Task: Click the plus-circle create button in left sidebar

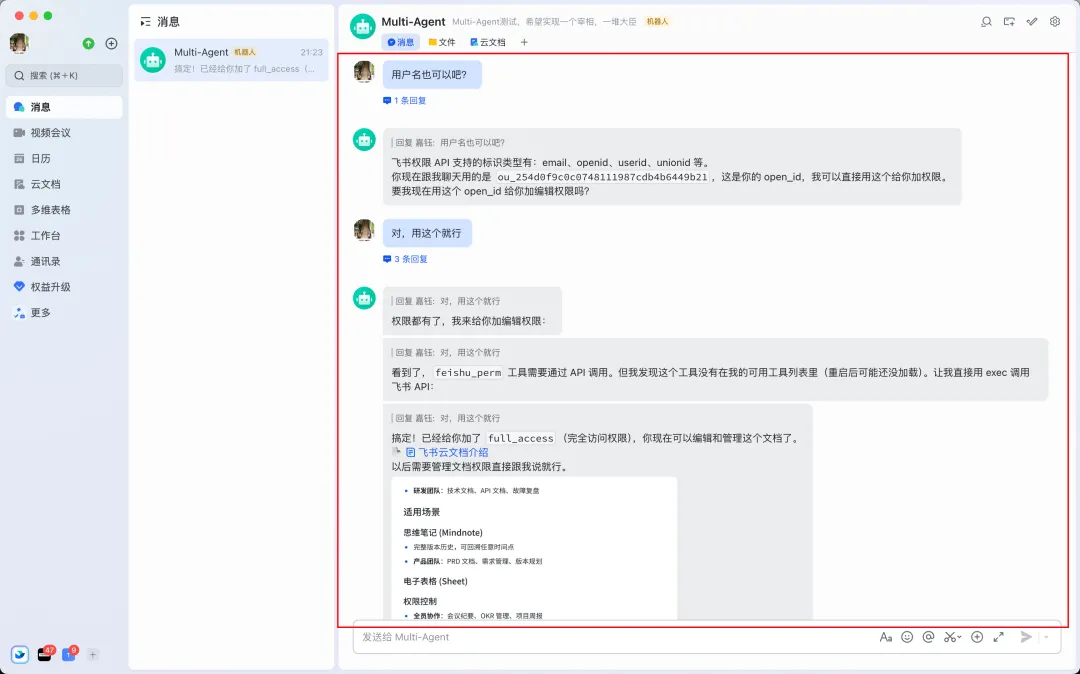Action: (x=111, y=43)
